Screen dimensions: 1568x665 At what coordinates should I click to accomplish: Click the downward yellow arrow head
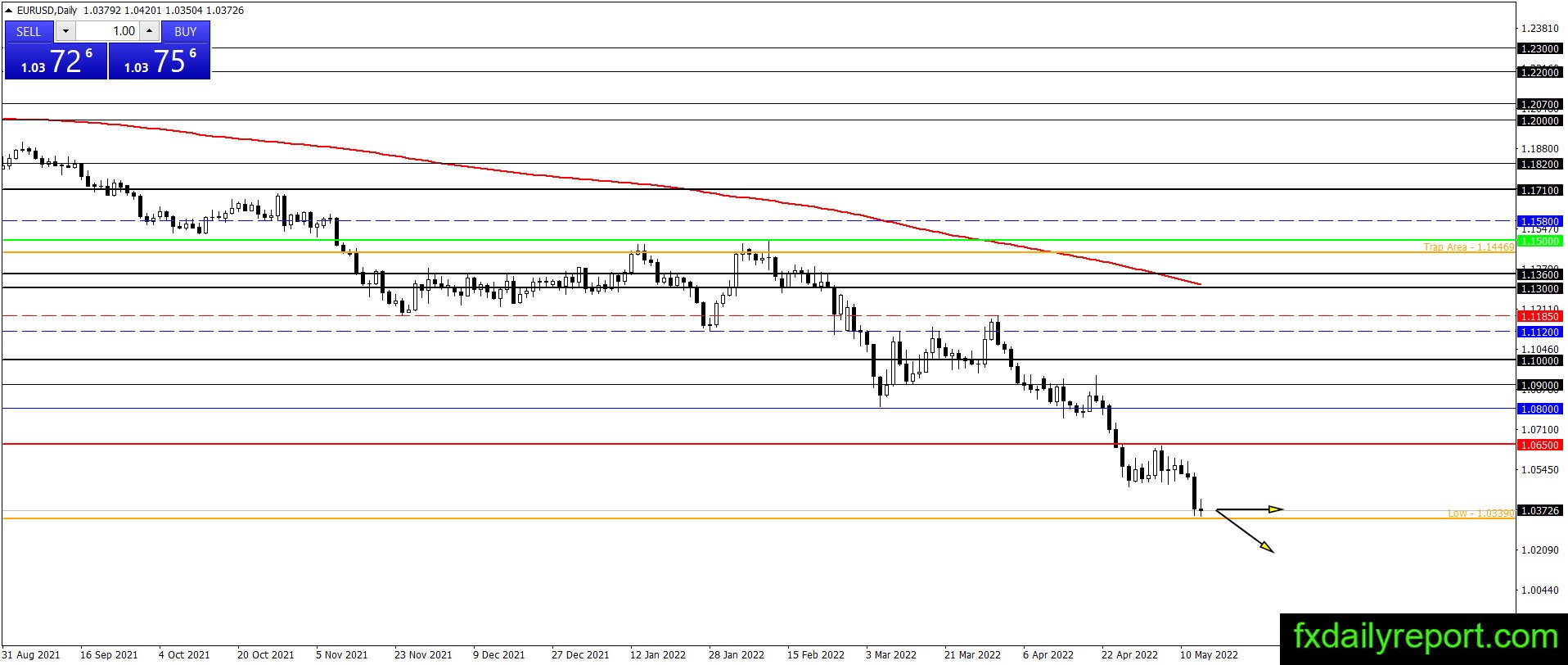[1265, 546]
